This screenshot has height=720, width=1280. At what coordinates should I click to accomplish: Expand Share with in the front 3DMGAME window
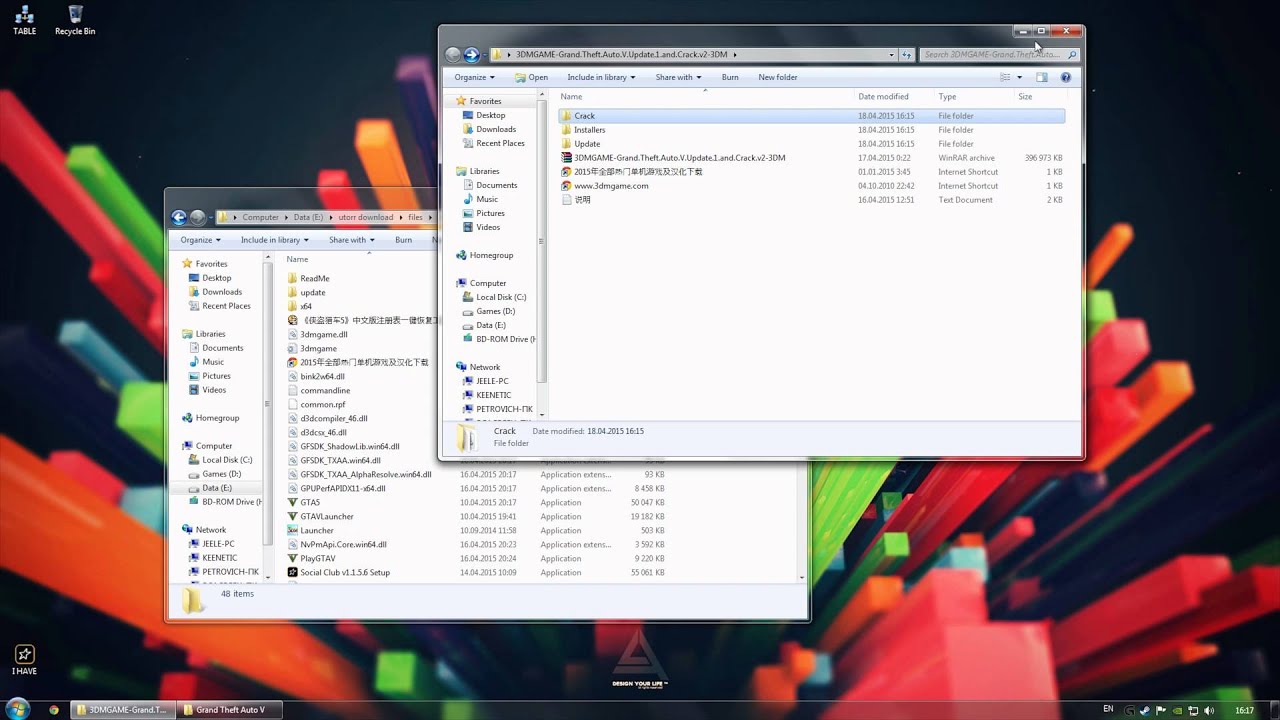point(678,77)
